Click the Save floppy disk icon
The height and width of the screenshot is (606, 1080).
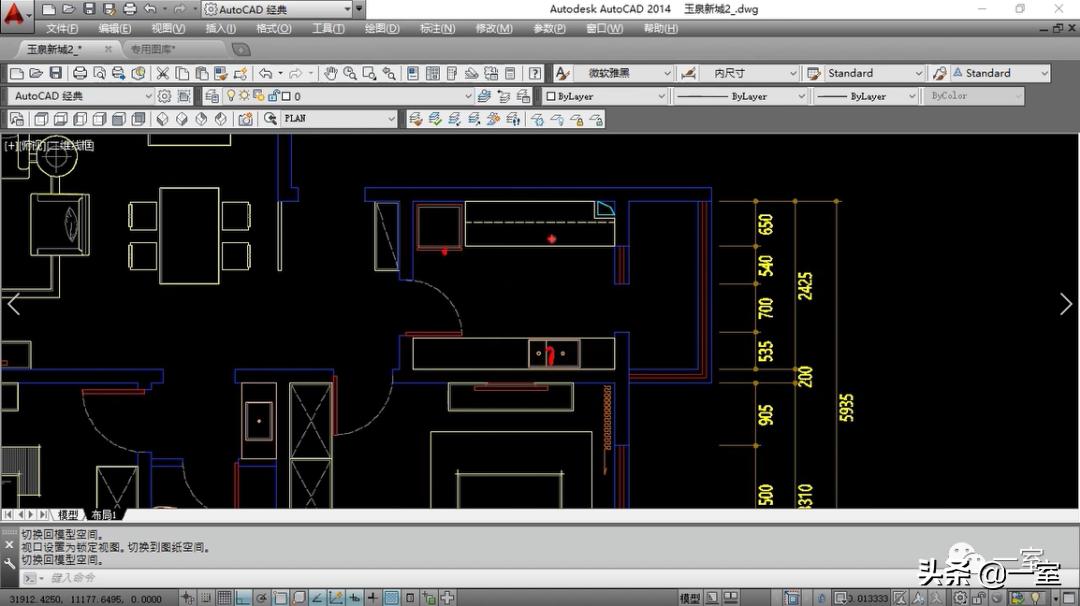click(55, 73)
